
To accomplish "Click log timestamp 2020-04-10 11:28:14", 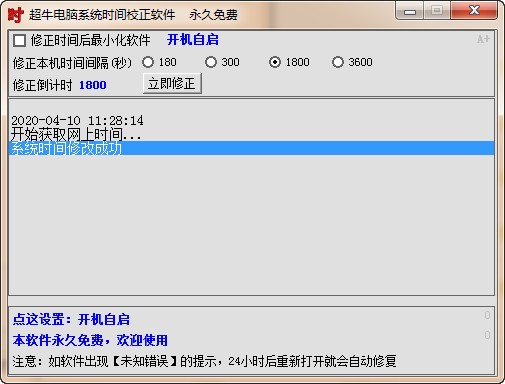I will click(x=77, y=120).
